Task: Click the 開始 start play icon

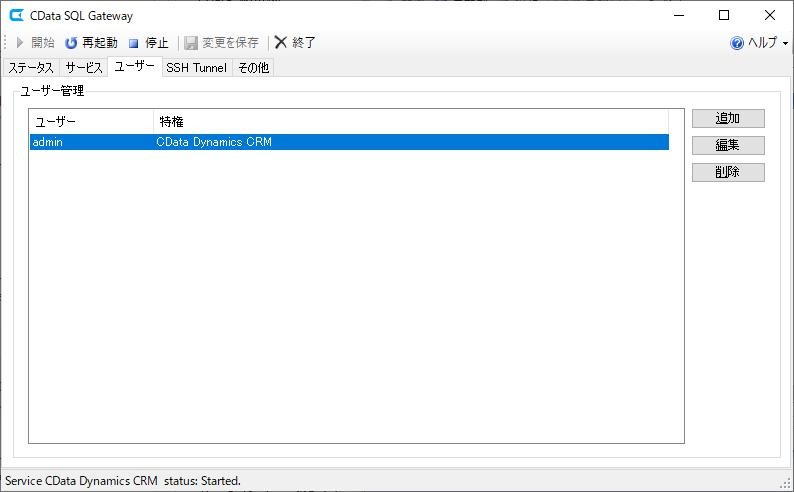Action: (x=20, y=43)
